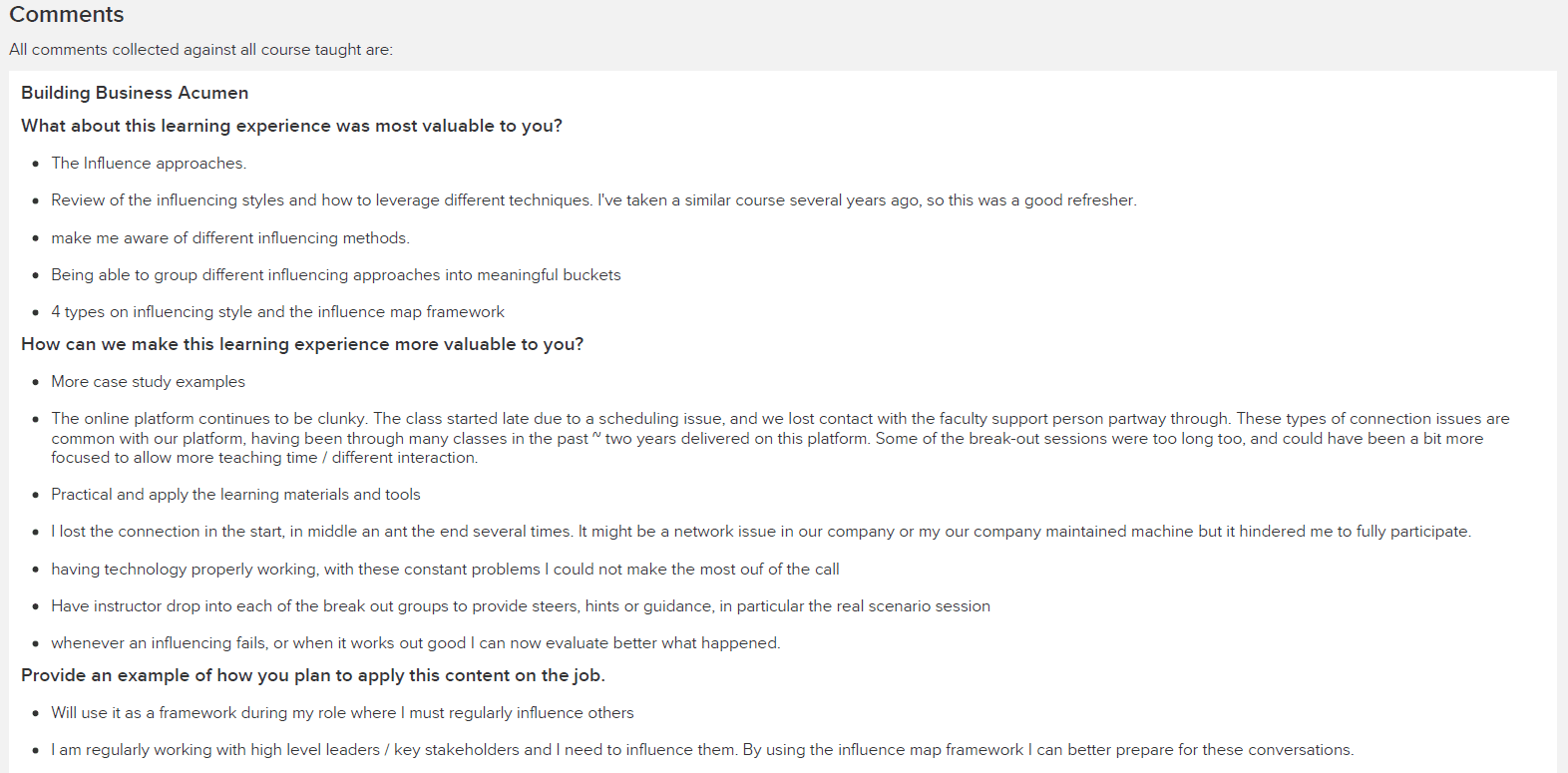The height and width of the screenshot is (773, 1568).
Task: Select the "Building Business Acumen" course title
Action: tap(135, 93)
